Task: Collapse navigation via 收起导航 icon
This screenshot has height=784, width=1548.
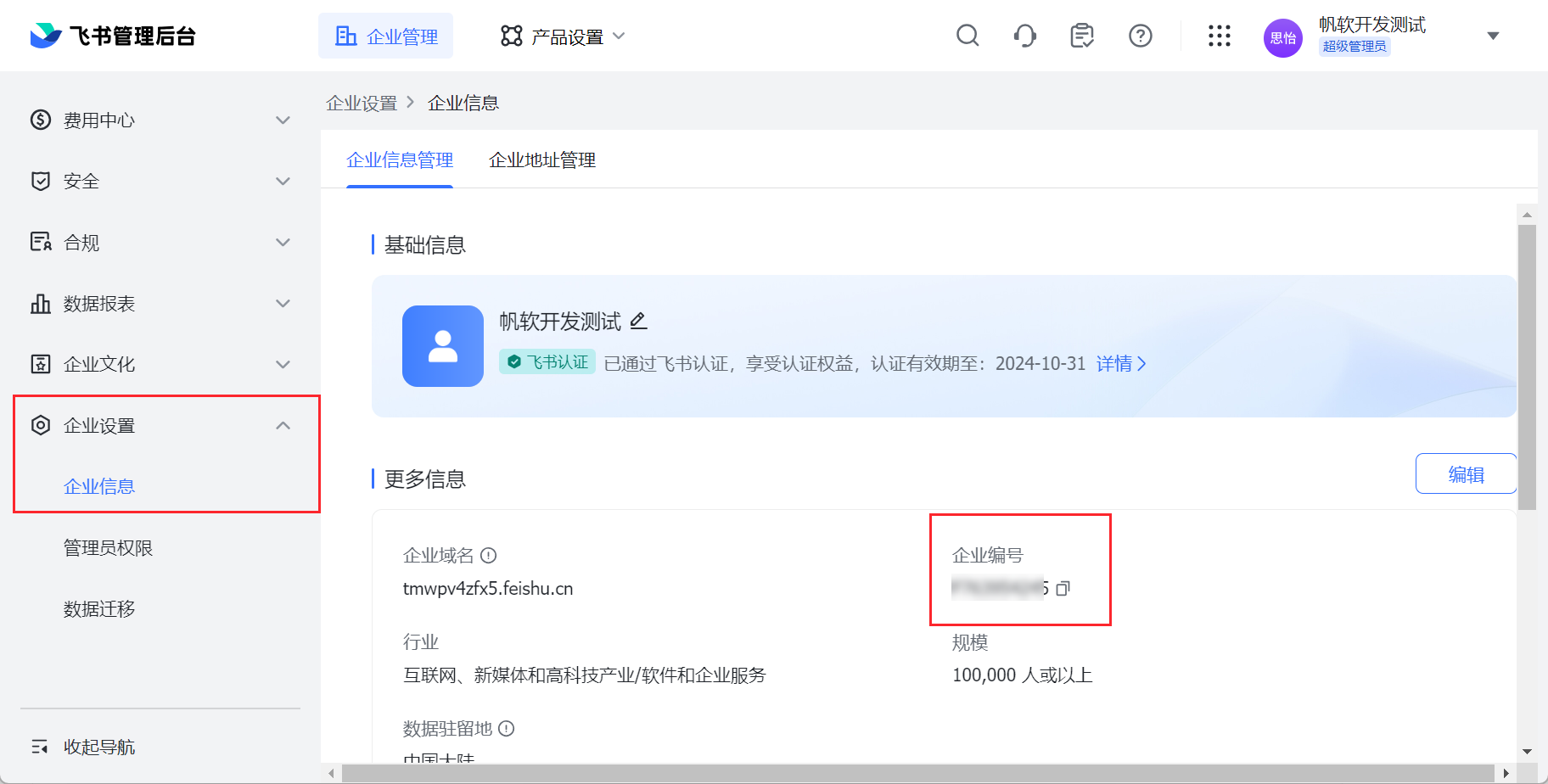Action: pyautogui.click(x=40, y=747)
